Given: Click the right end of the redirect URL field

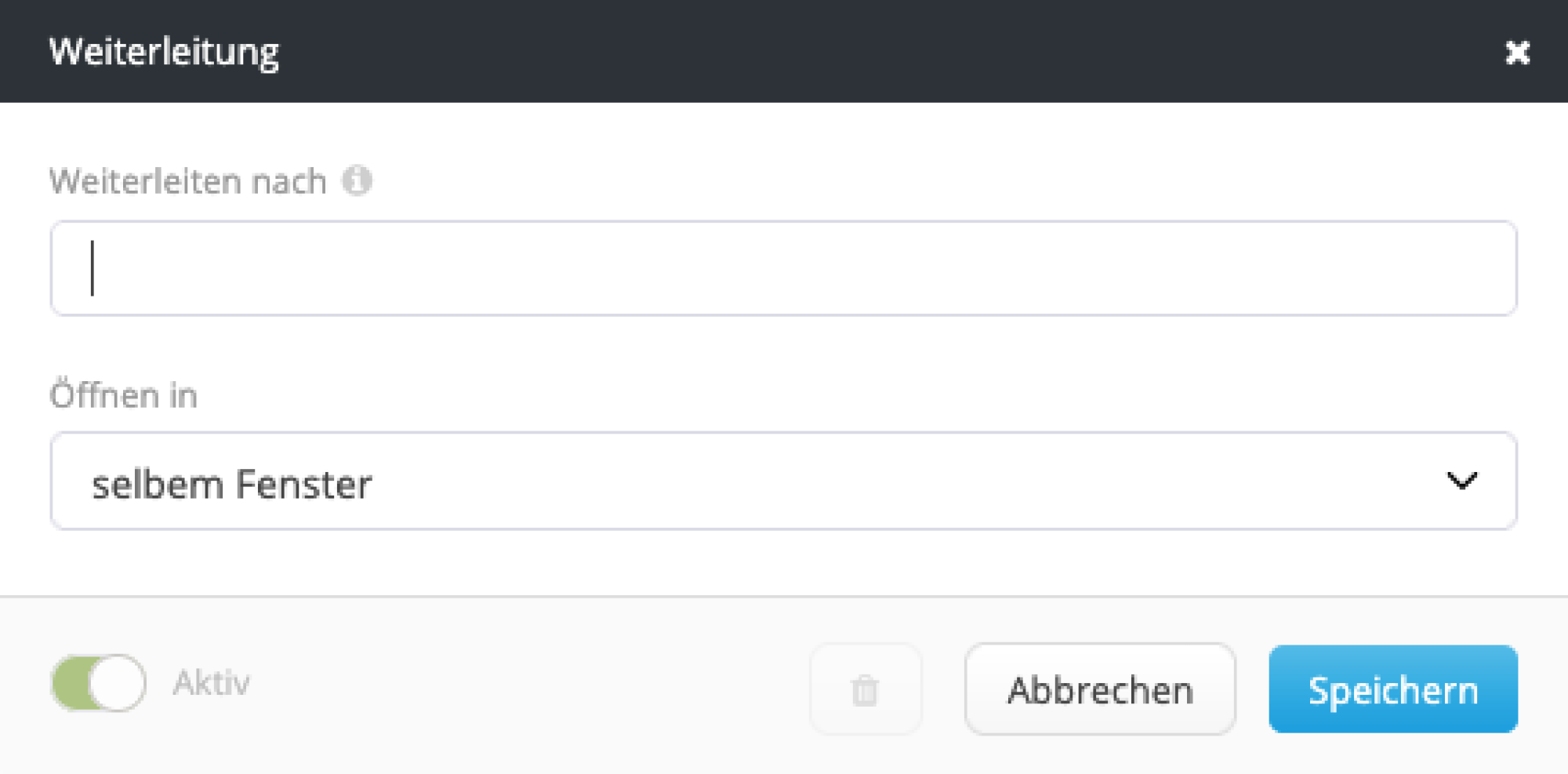Looking at the screenshot, I should (x=1474, y=268).
